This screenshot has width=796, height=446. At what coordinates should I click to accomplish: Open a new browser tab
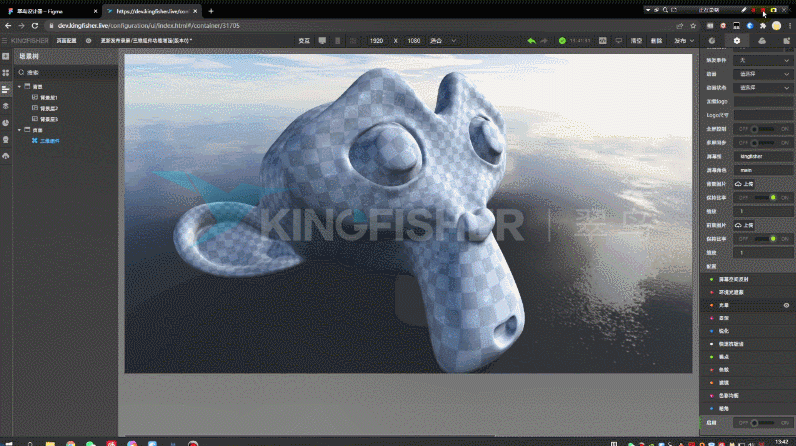[211, 11]
